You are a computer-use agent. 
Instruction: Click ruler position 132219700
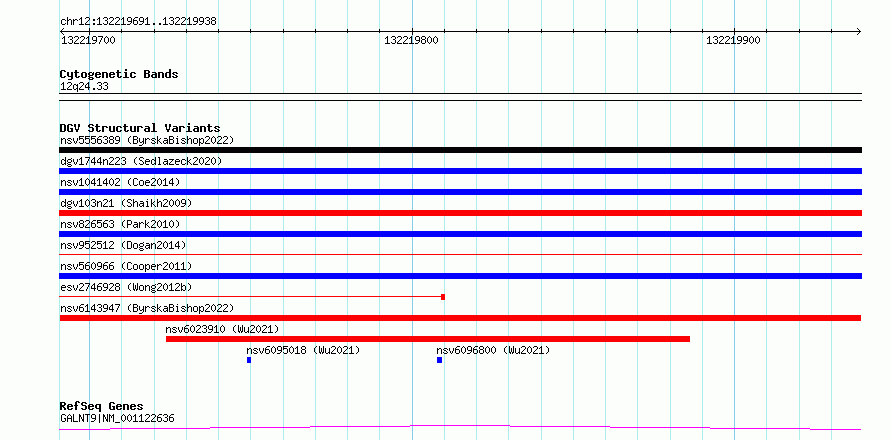click(x=88, y=40)
